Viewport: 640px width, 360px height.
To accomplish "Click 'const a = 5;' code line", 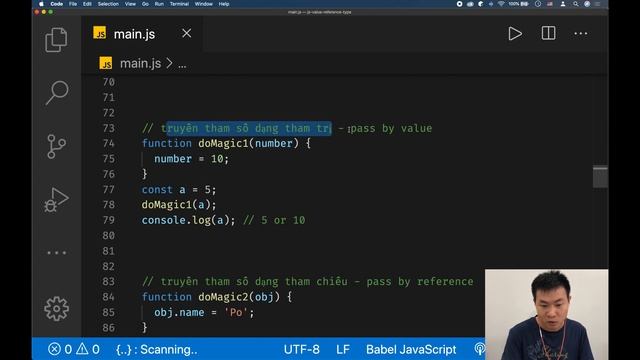I will point(179,190).
